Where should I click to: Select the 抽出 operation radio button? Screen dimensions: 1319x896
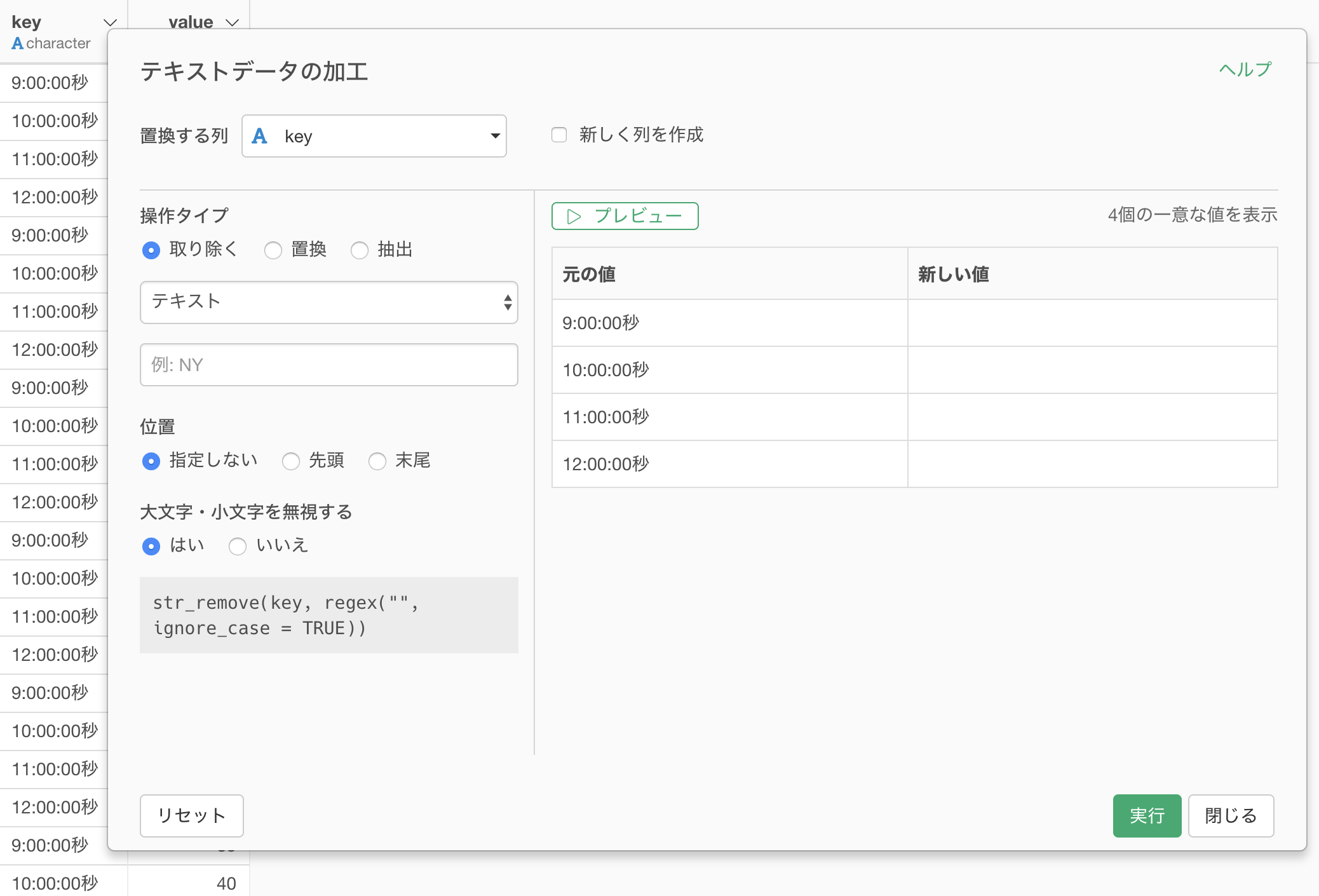pos(360,250)
